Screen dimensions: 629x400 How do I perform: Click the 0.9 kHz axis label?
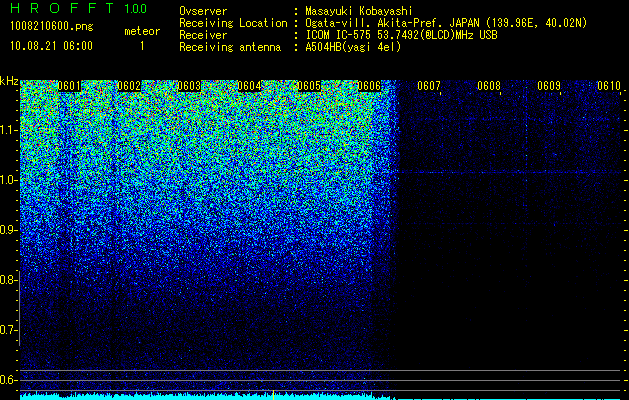click(9, 230)
